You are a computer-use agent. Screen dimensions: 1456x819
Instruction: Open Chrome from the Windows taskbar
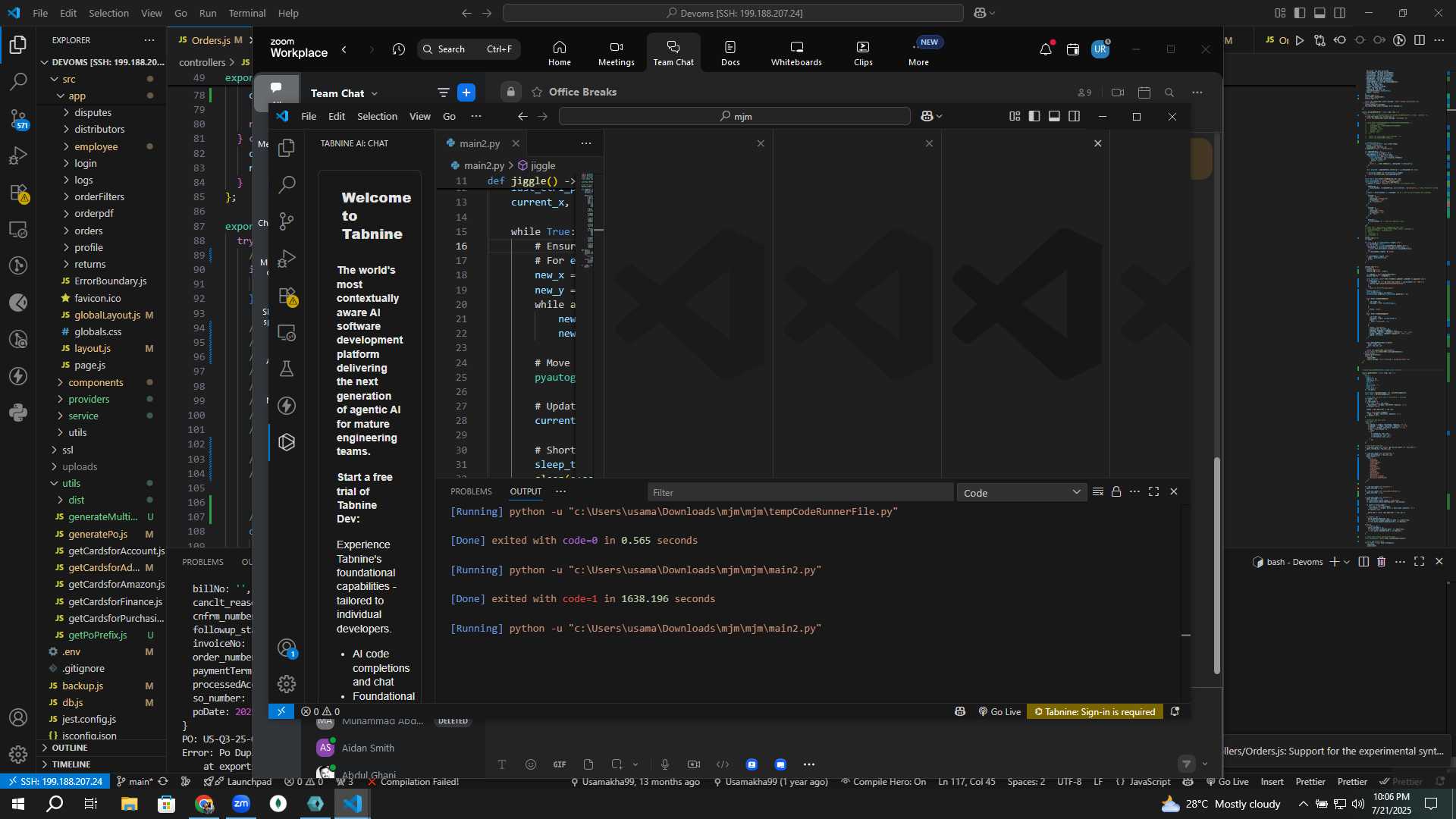[204, 804]
